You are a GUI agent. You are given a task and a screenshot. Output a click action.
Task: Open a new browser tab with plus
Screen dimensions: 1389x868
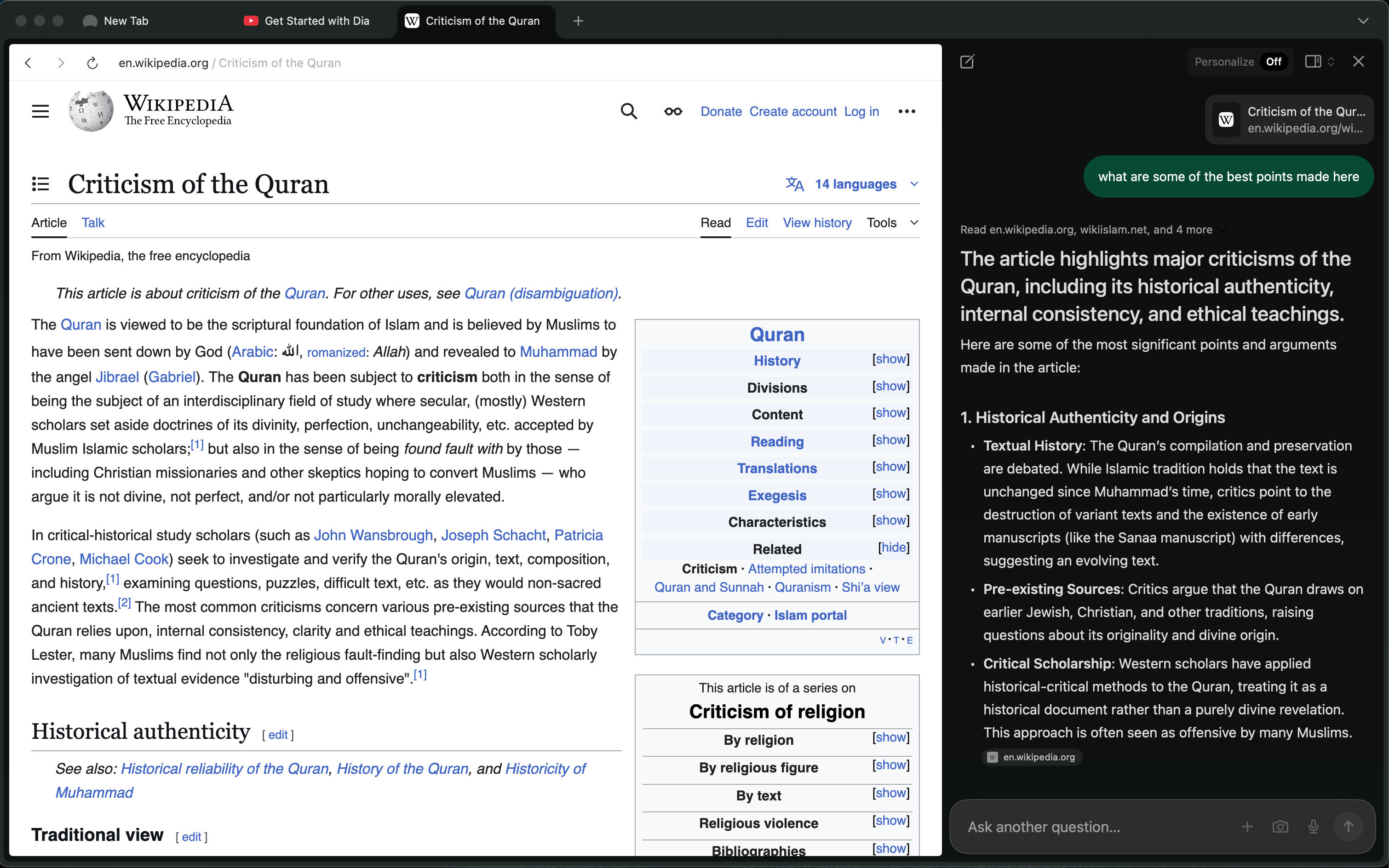coord(578,21)
